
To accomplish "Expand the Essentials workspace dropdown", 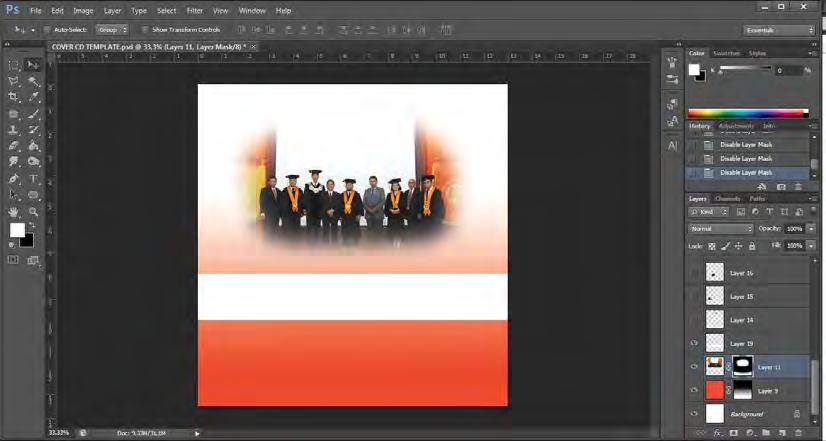I will [x=779, y=30].
